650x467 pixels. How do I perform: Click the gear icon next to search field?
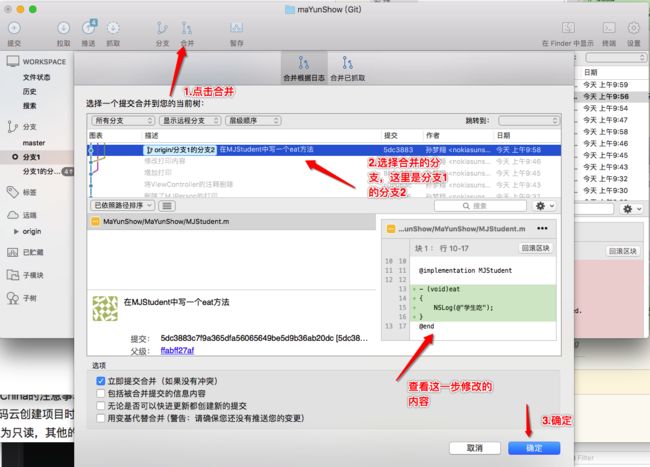[x=541, y=206]
